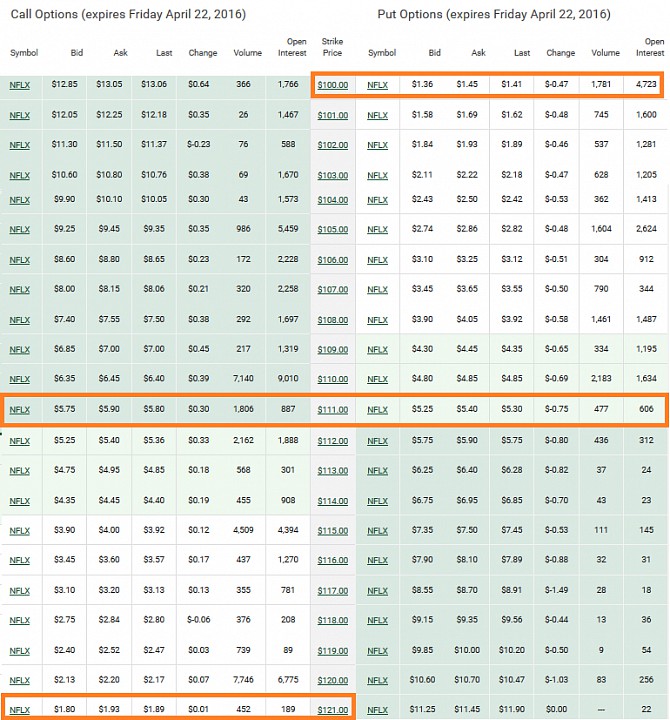This screenshot has width=670, height=720.
Task: Select call change value $-0.23
Action: (x=198, y=144)
